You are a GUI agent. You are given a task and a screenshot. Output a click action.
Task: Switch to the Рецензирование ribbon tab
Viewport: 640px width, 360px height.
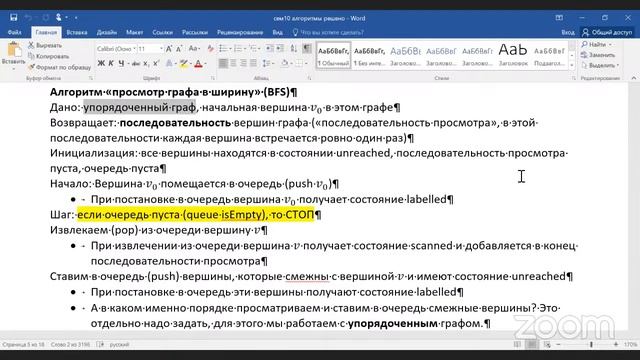(240, 32)
